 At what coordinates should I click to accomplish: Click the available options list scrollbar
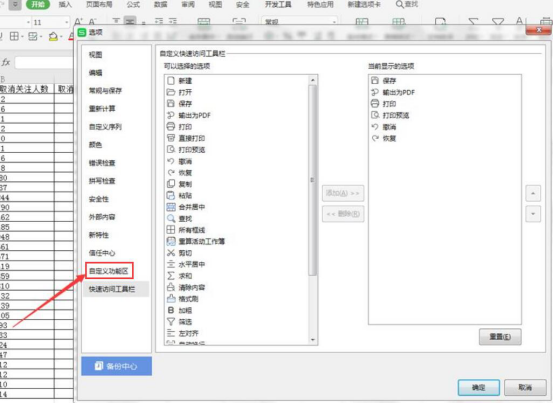pos(312,180)
